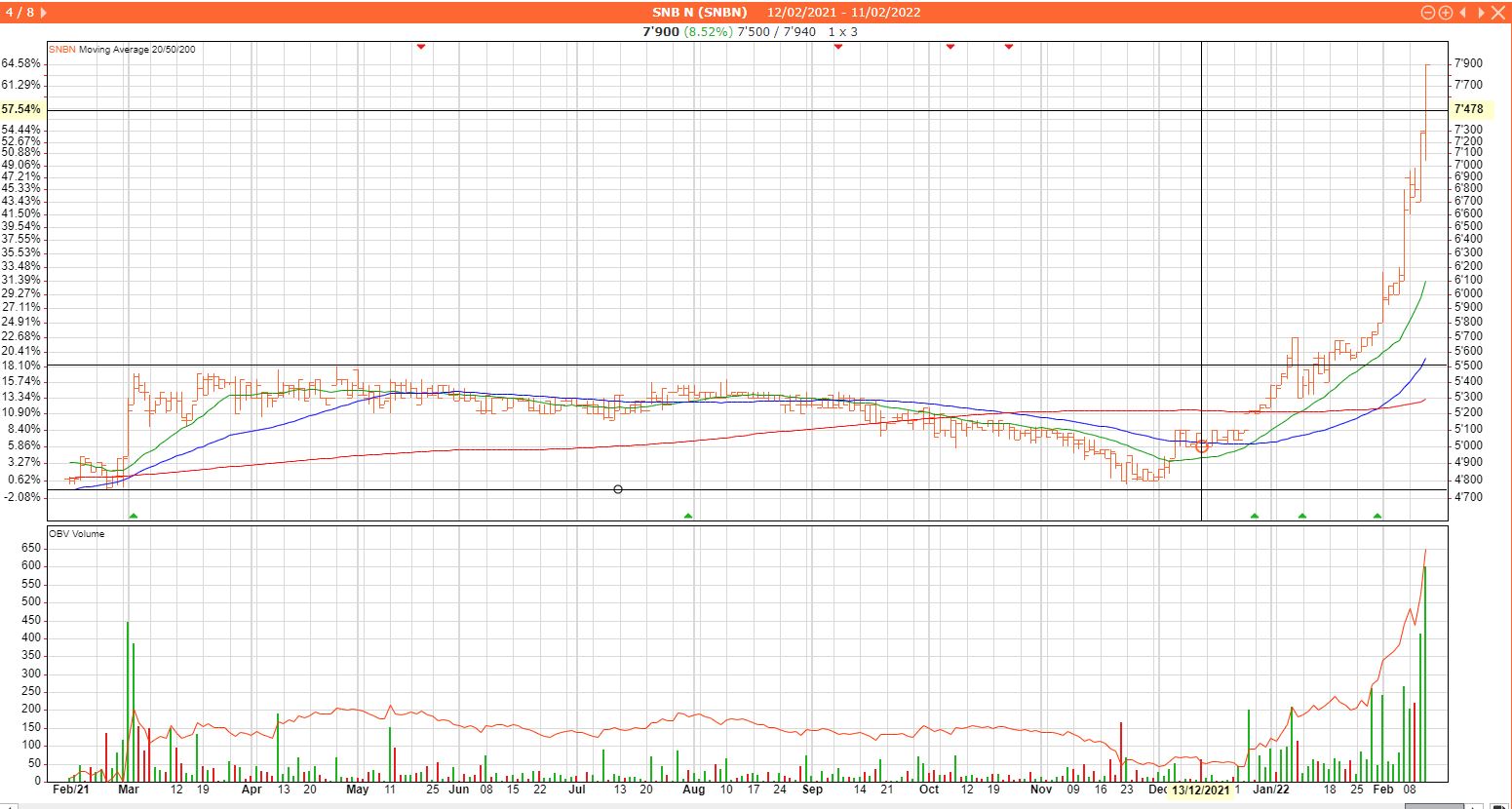1512x809 pixels.
Task: Click green triangle marker near August
Action: point(688,515)
